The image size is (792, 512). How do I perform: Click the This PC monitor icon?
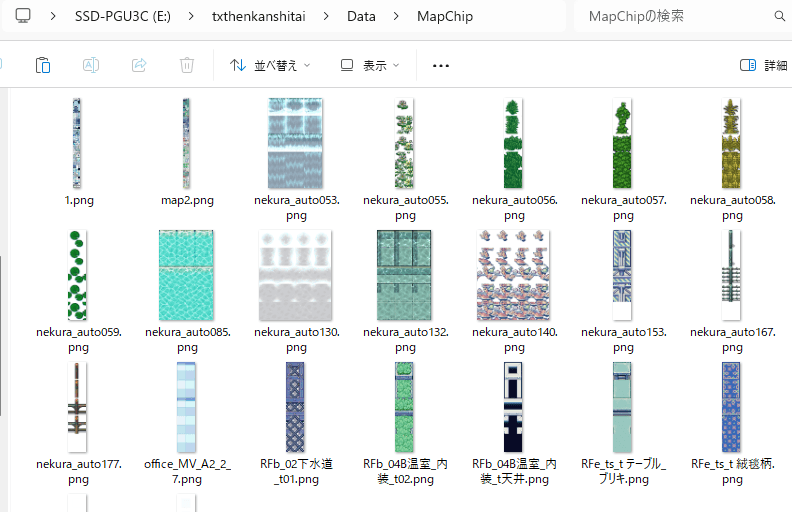pos(24,17)
